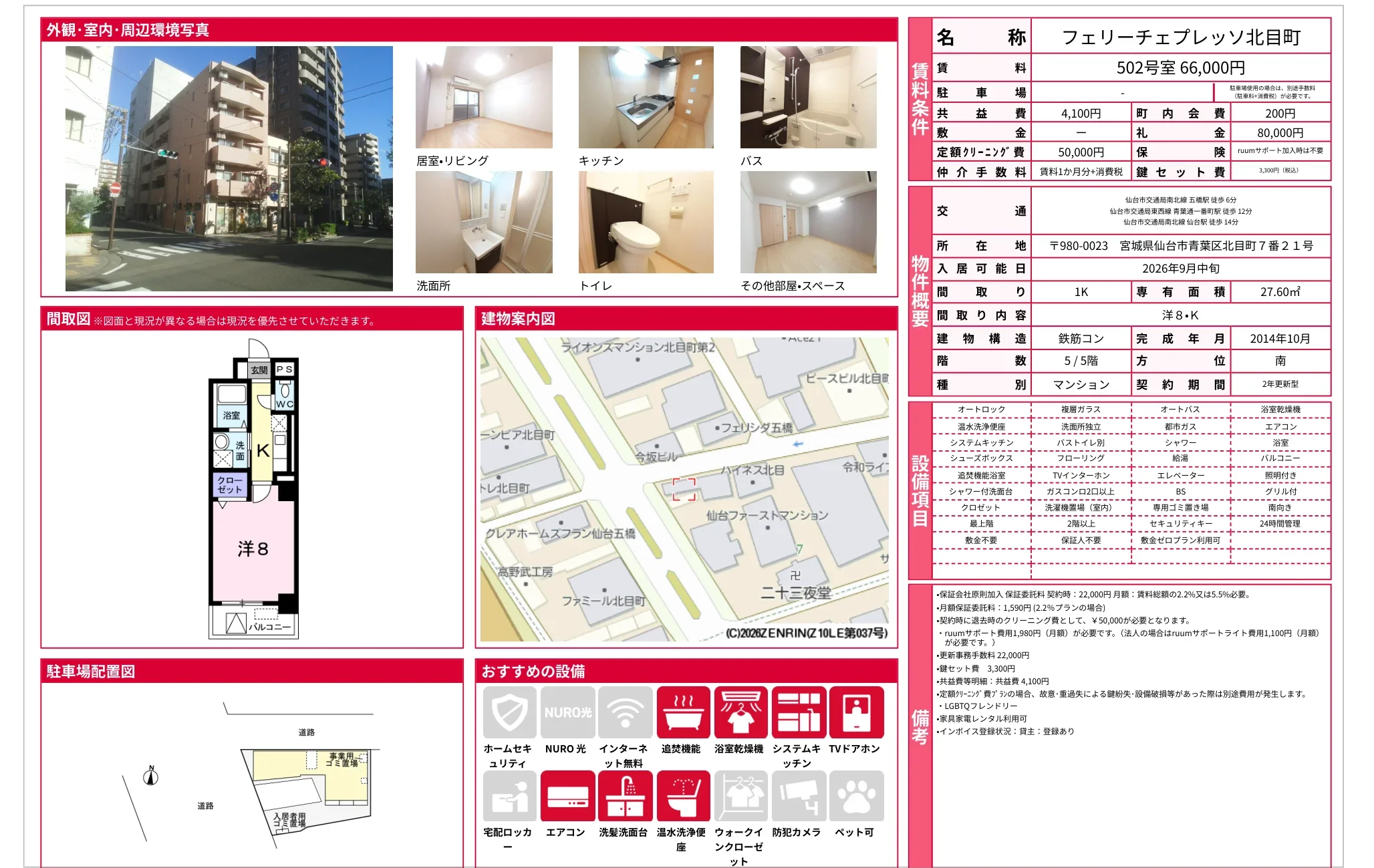Click the 都市ガス feature cell
This screenshot has width=1374, height=868.
click(1180, 426)
